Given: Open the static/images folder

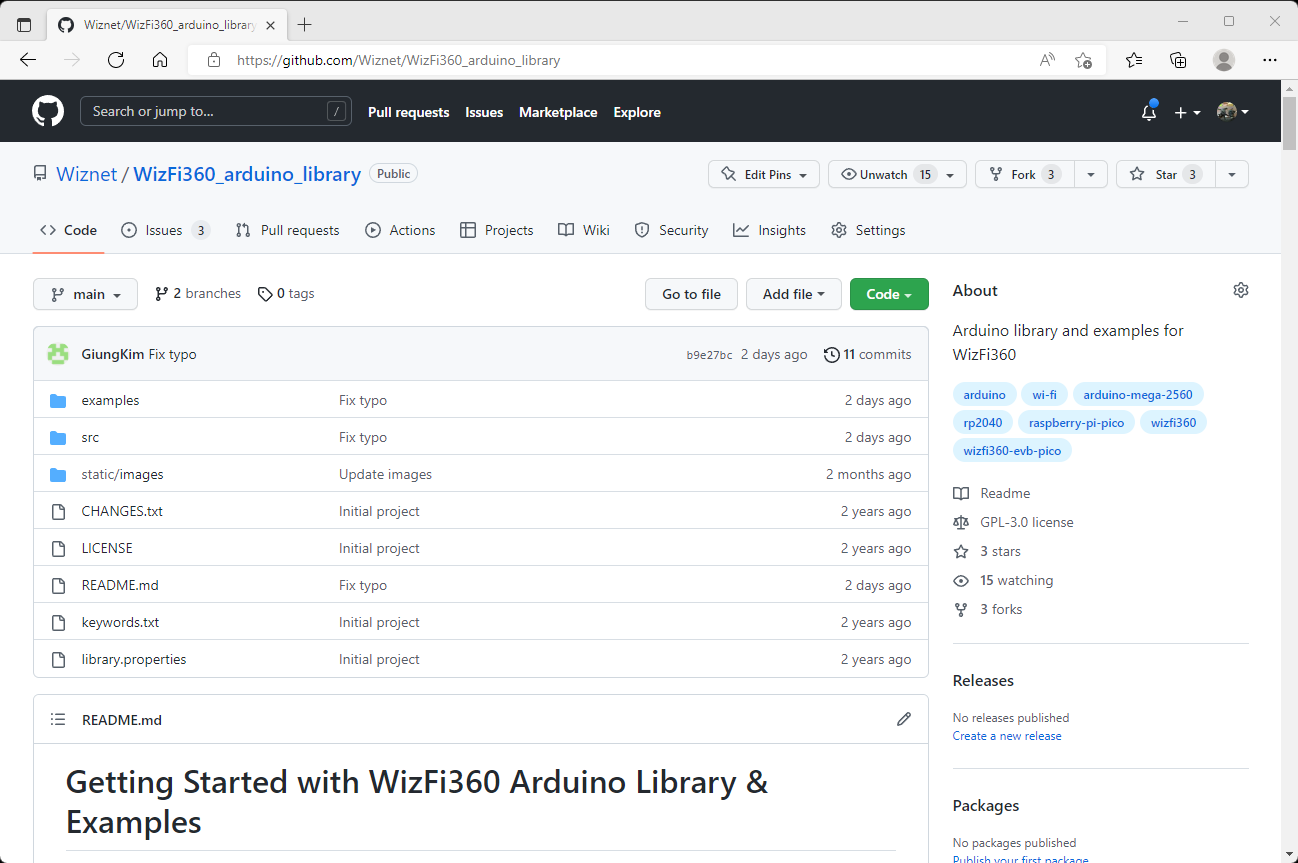Looking at the screenshot, I should (122, 474).
